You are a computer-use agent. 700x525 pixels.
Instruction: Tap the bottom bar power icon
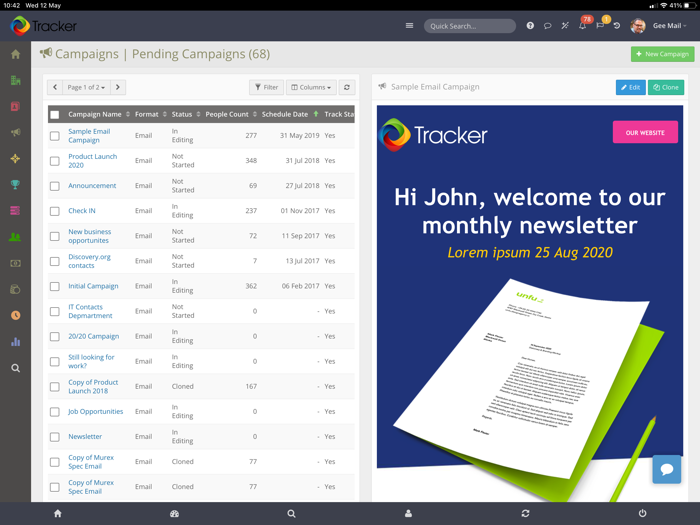[x=642, y=513]
